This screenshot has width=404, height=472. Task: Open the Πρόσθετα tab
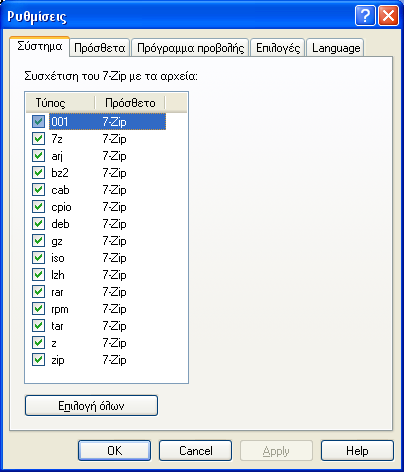[100, 48]
